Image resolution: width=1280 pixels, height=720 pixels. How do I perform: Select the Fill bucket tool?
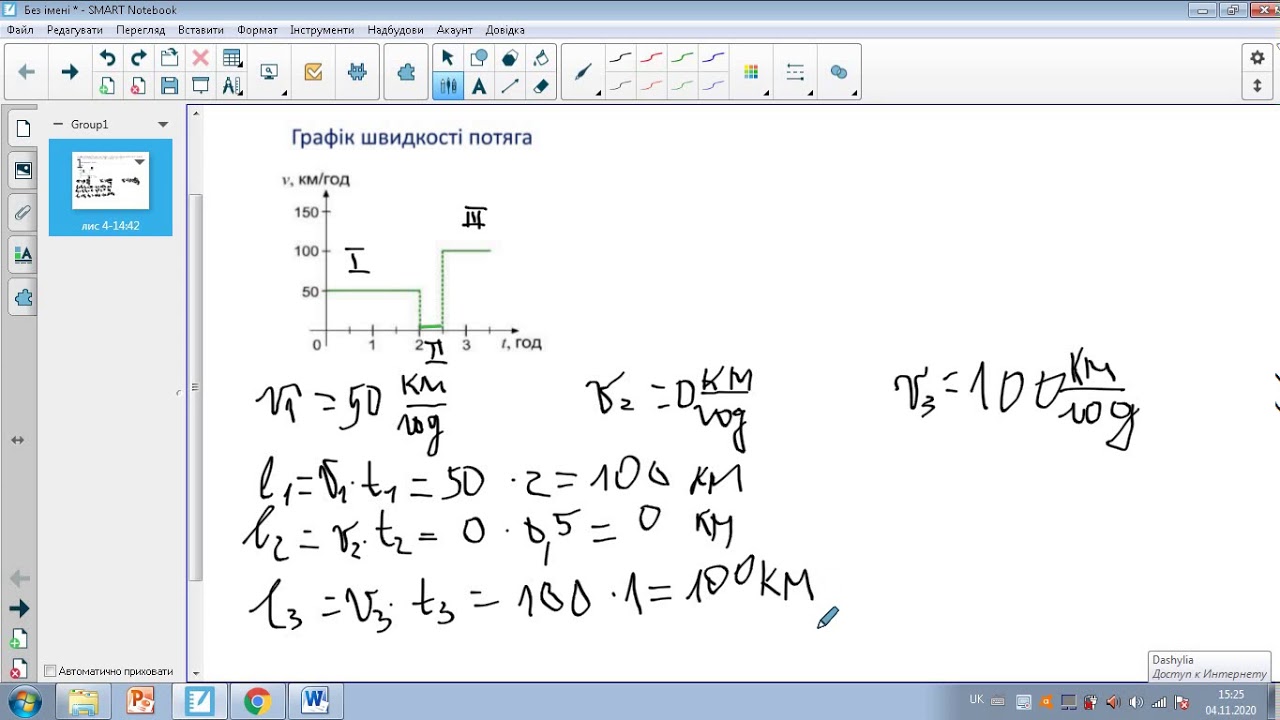click(x=541, y=58)
